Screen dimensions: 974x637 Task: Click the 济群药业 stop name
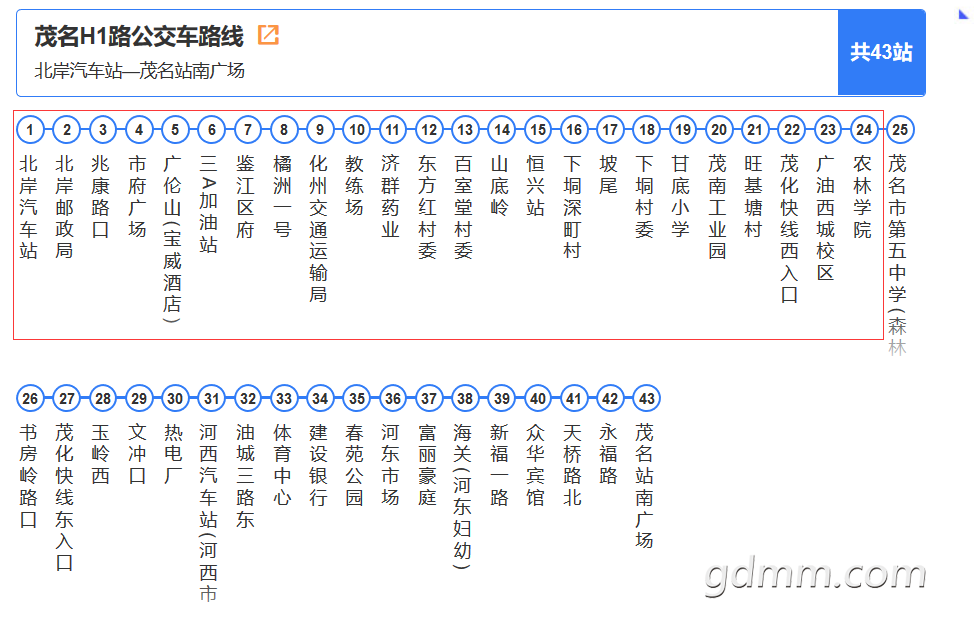point(390,196)
